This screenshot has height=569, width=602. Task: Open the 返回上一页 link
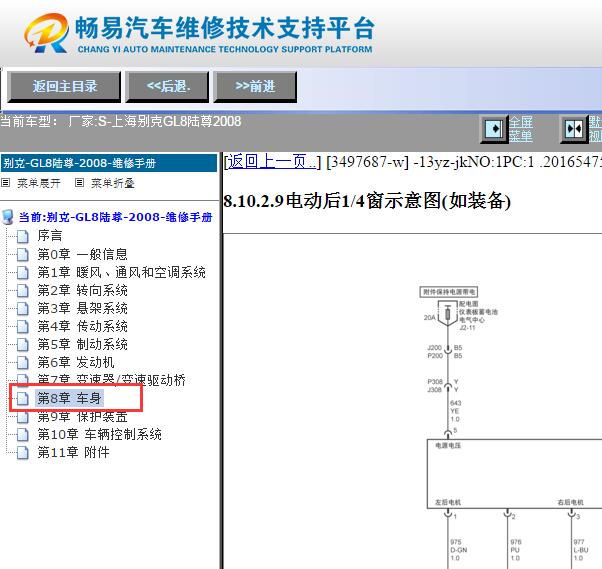[272, 162]
